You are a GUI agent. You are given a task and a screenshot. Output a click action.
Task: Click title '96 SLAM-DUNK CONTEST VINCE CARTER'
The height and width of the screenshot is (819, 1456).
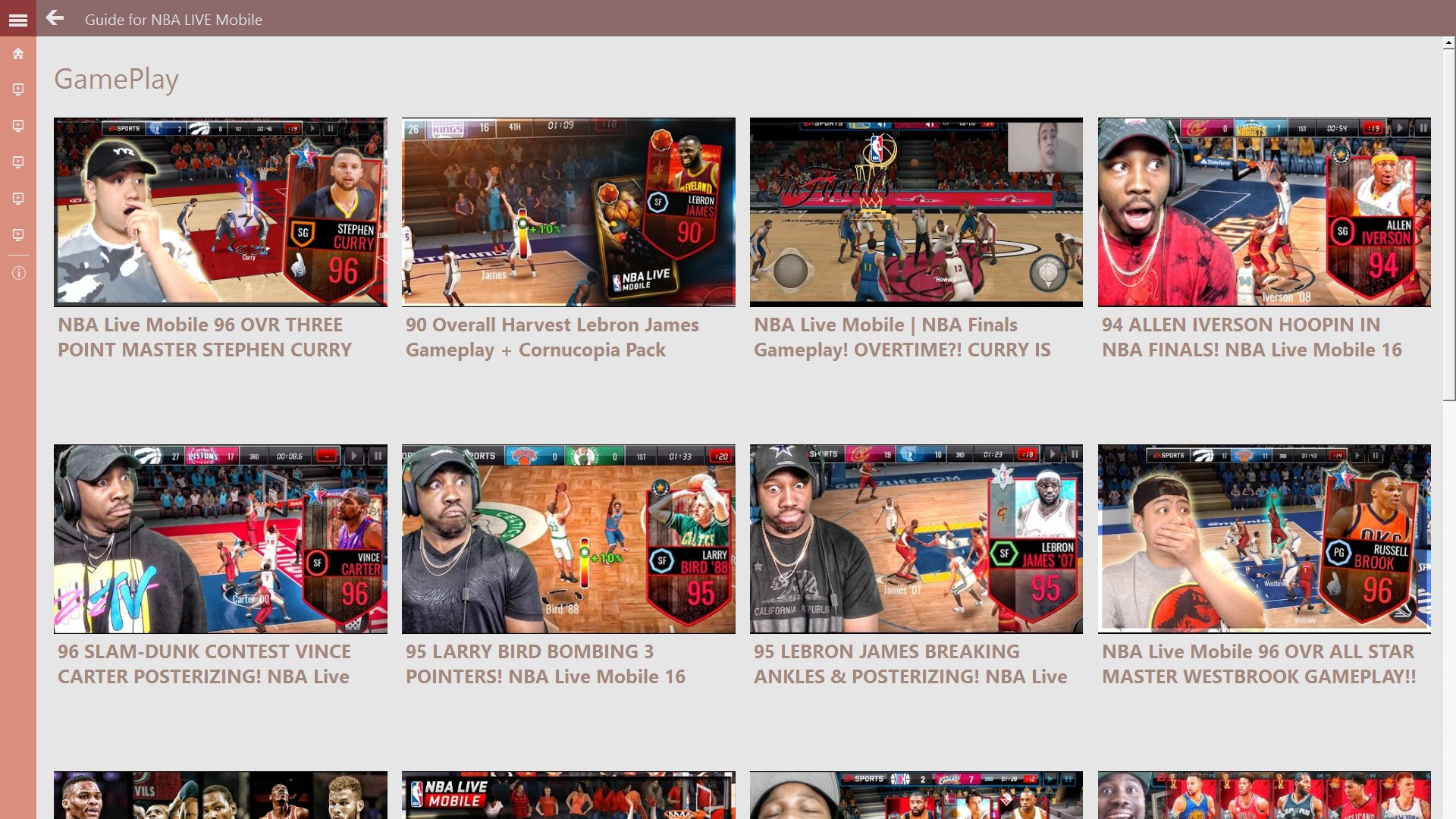tap(204, 664)
